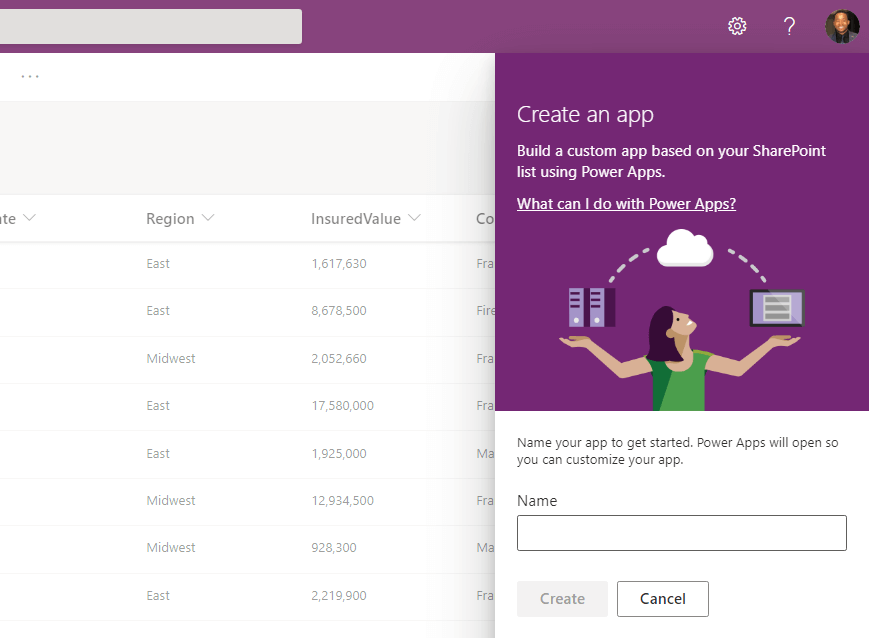The width and height of the screenshot is (869, 638).
Task: Click the Cancel button
Action: (x=663, y=599)
